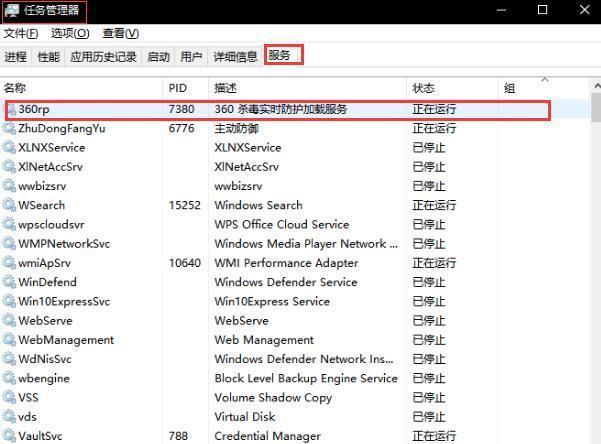Select the wbengine service icon
The width and height of the screenshot is (601, 444).
point(10,378)
